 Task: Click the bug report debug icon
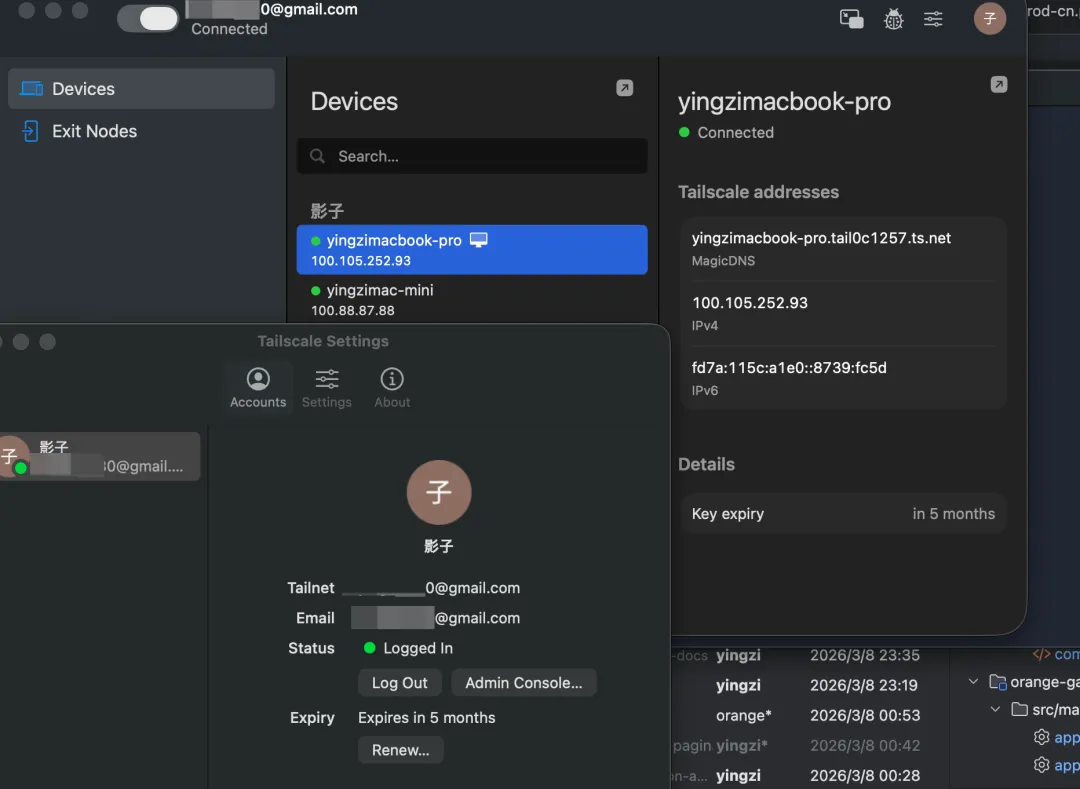point(893,19)
